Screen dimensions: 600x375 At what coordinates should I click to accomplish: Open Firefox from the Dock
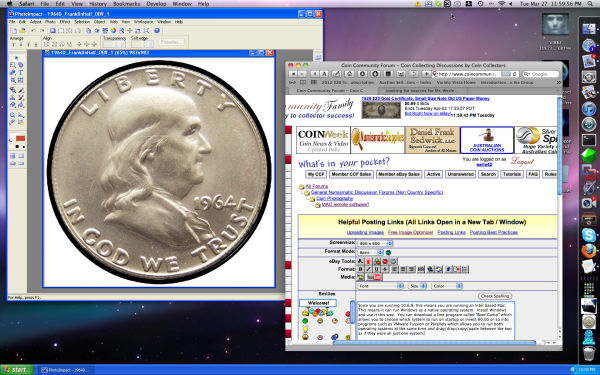(589, 251)
